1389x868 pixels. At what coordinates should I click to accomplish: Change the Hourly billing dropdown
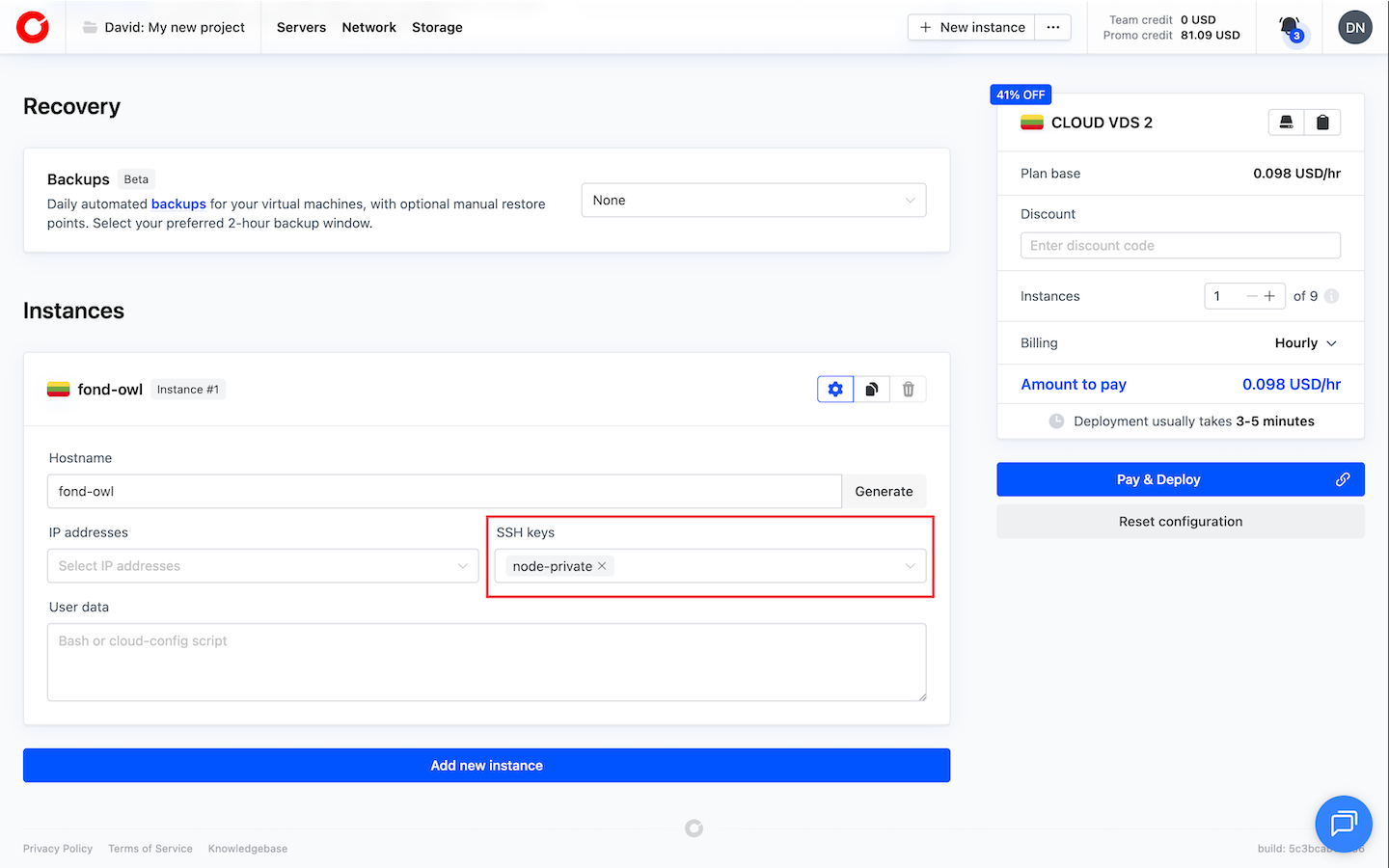1305,343
